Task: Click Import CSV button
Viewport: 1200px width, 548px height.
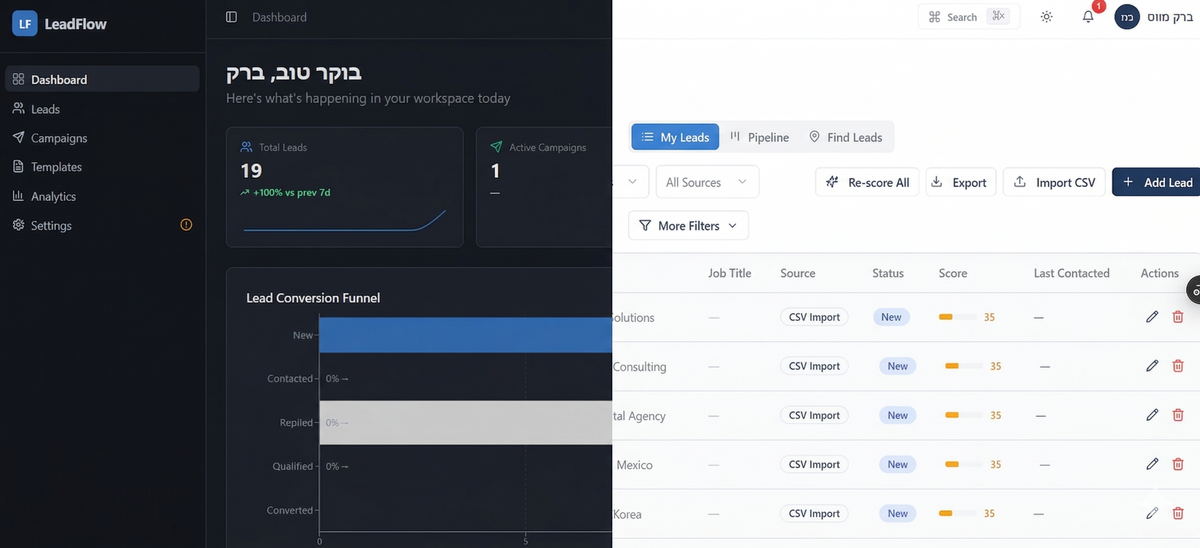Action: (1054, 182)
